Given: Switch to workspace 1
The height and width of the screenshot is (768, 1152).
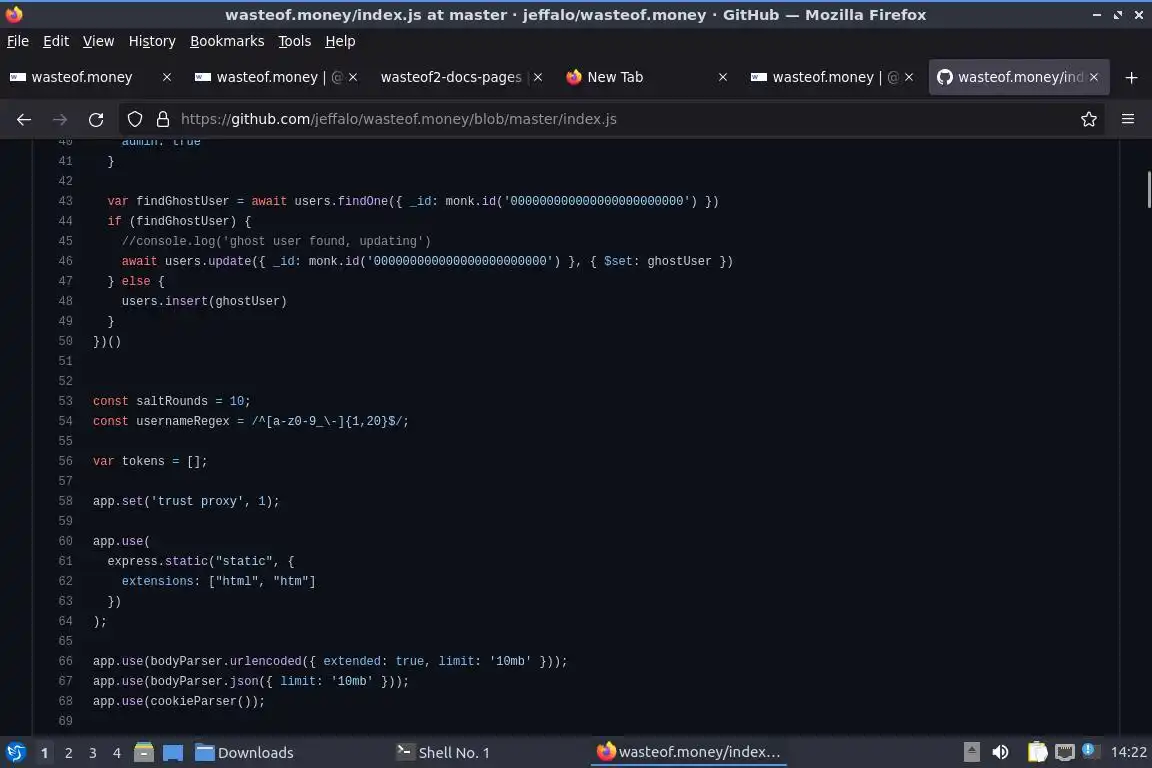Looking at the screenshot, I should click(45, 753).
